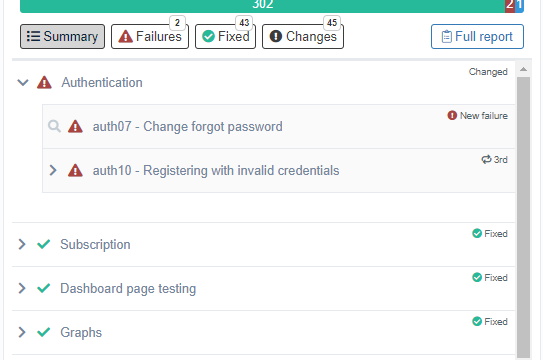Expand the Dashboard page testing section

point(22,288)
